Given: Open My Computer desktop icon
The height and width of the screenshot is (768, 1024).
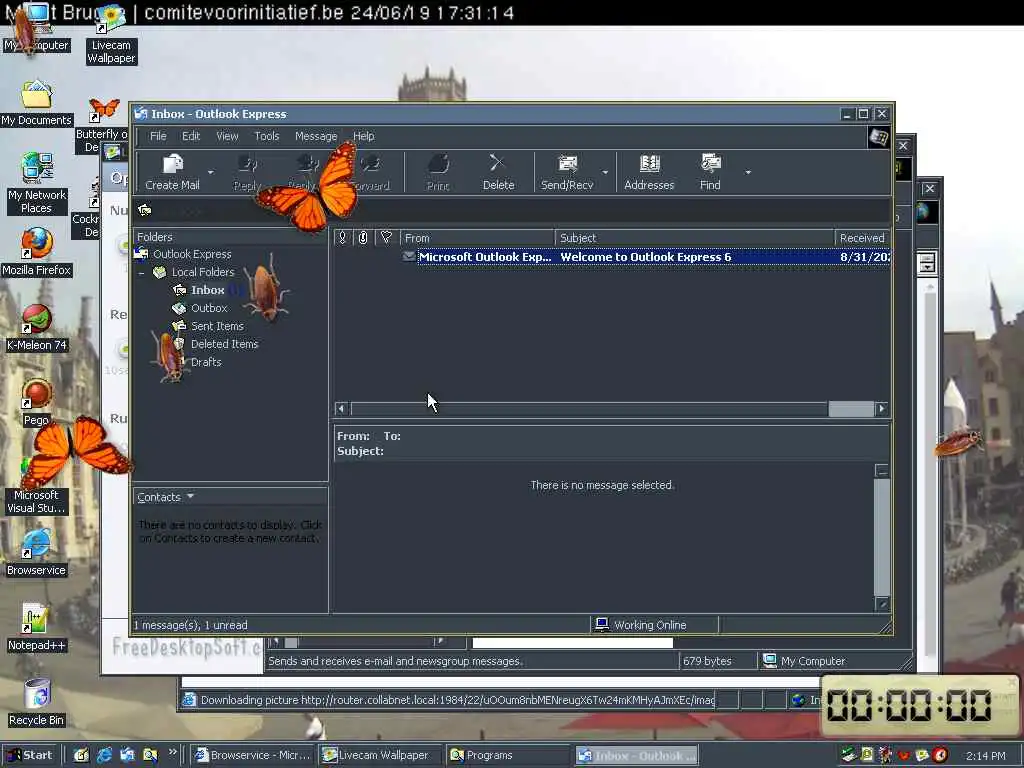Looking at the screenshot, I should click(36, 29).
